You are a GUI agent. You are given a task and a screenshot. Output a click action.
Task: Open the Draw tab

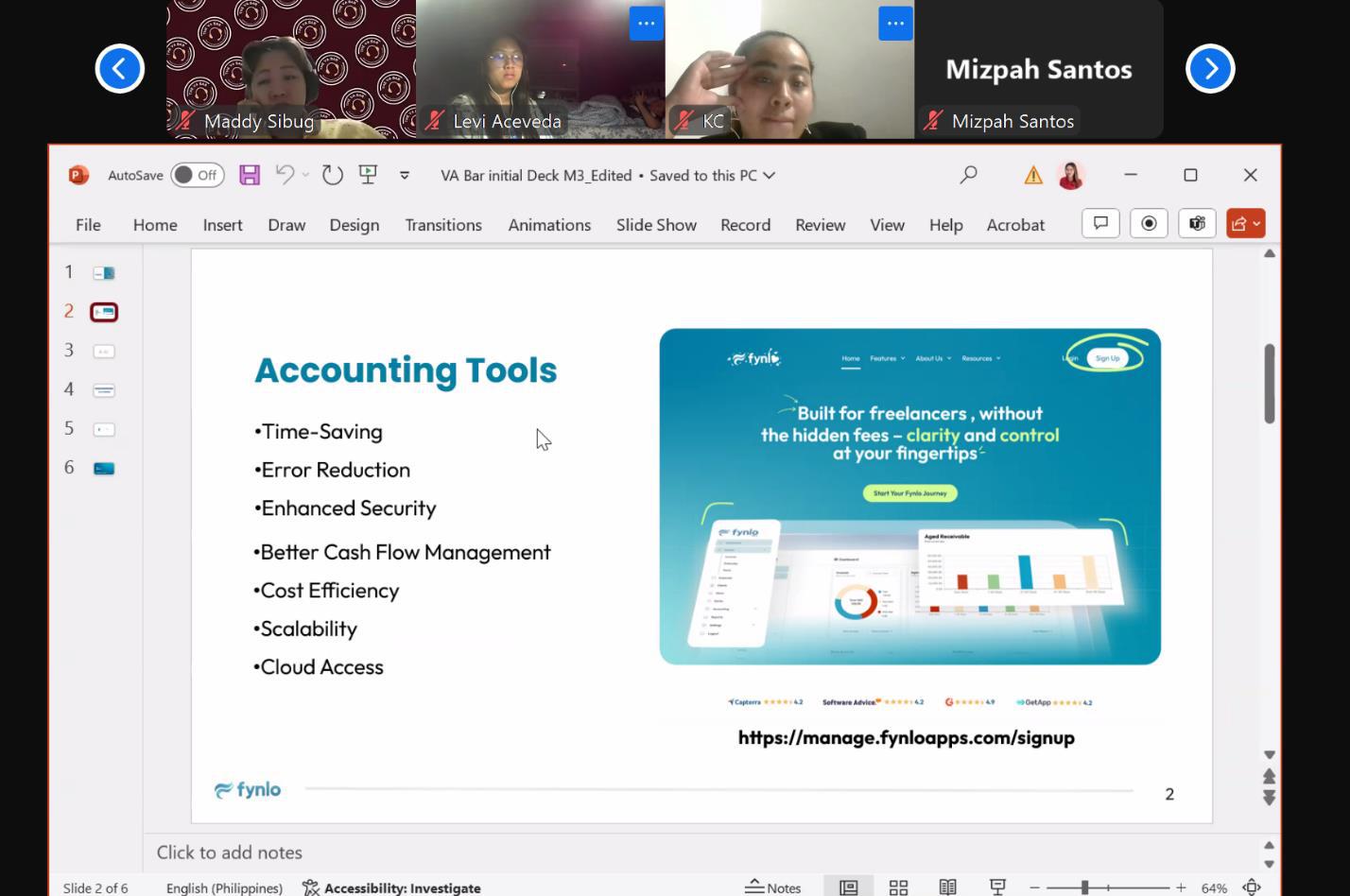point(286,225)
